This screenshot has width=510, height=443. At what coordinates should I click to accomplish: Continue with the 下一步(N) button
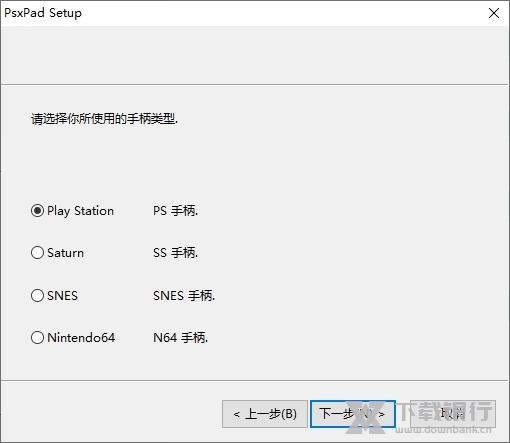(x=353, y=414)
